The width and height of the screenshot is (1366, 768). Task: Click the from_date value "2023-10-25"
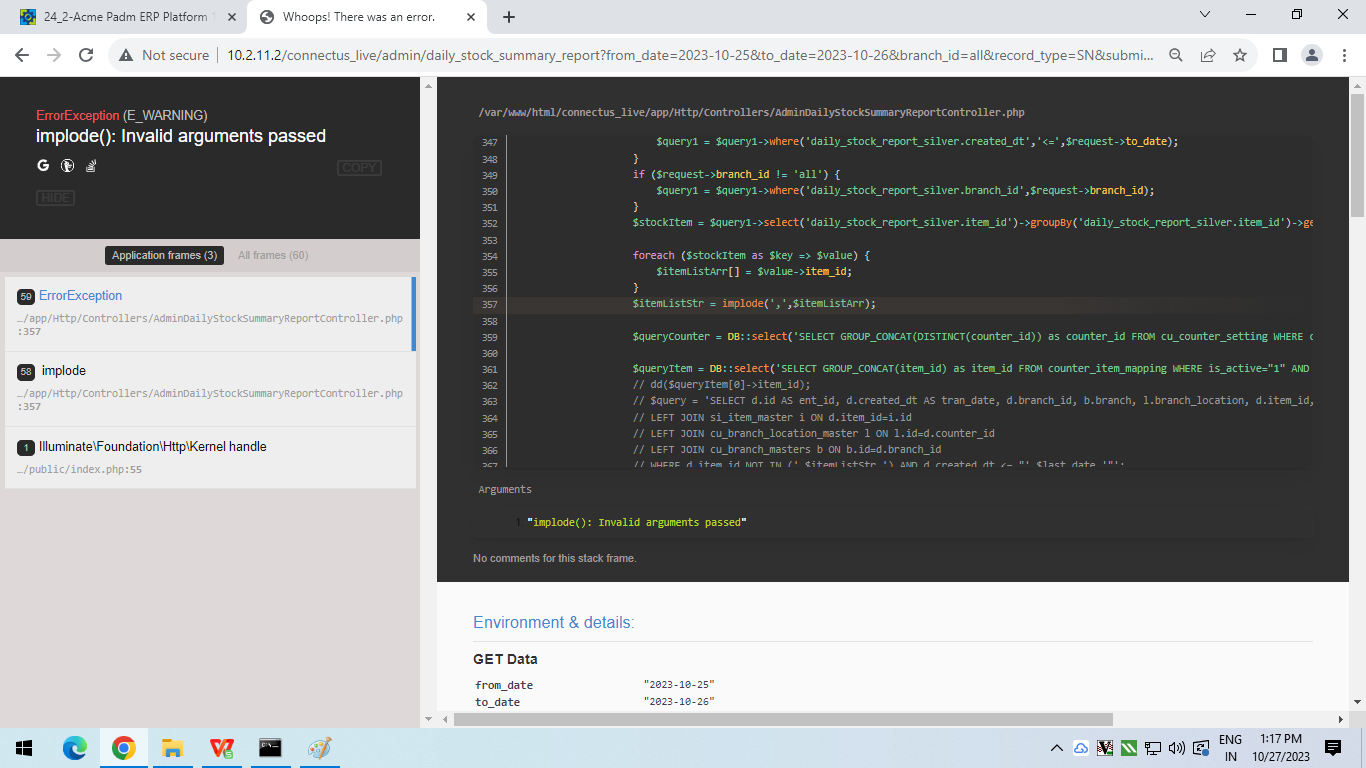[x=679, y=685]
